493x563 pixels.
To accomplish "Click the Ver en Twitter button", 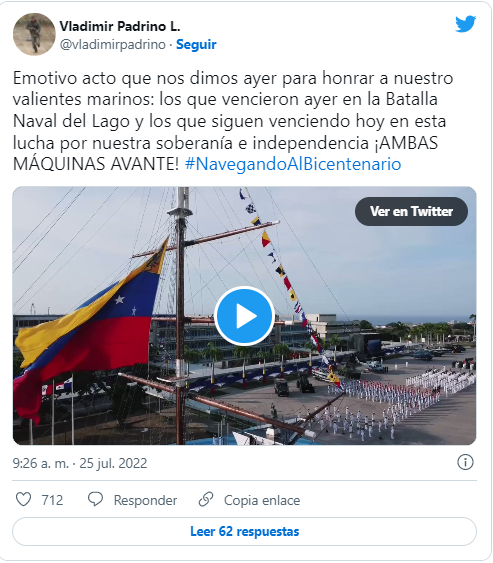I will pos(411,211).
